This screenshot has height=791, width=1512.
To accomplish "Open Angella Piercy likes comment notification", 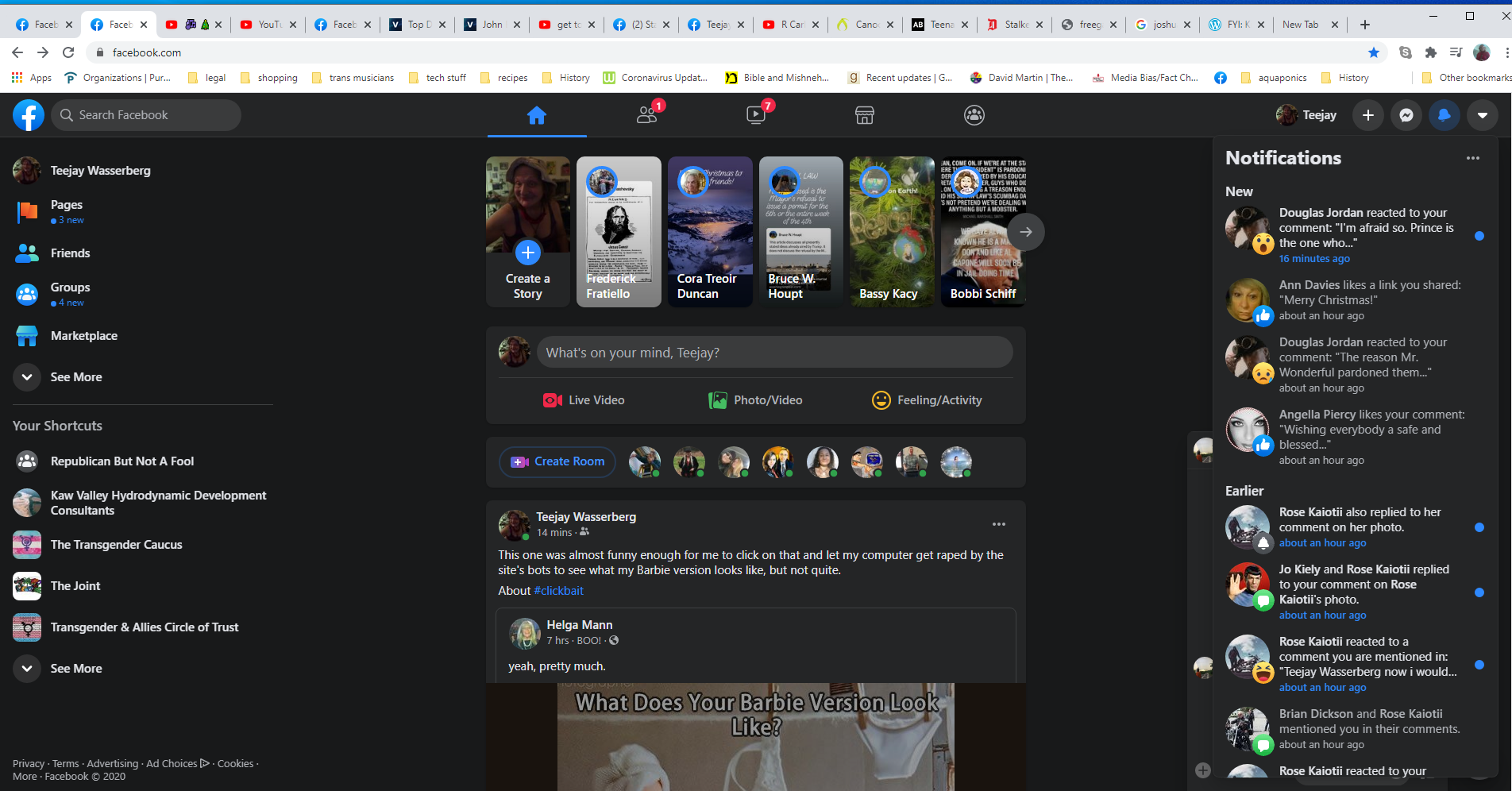I will click(1356, 437).
